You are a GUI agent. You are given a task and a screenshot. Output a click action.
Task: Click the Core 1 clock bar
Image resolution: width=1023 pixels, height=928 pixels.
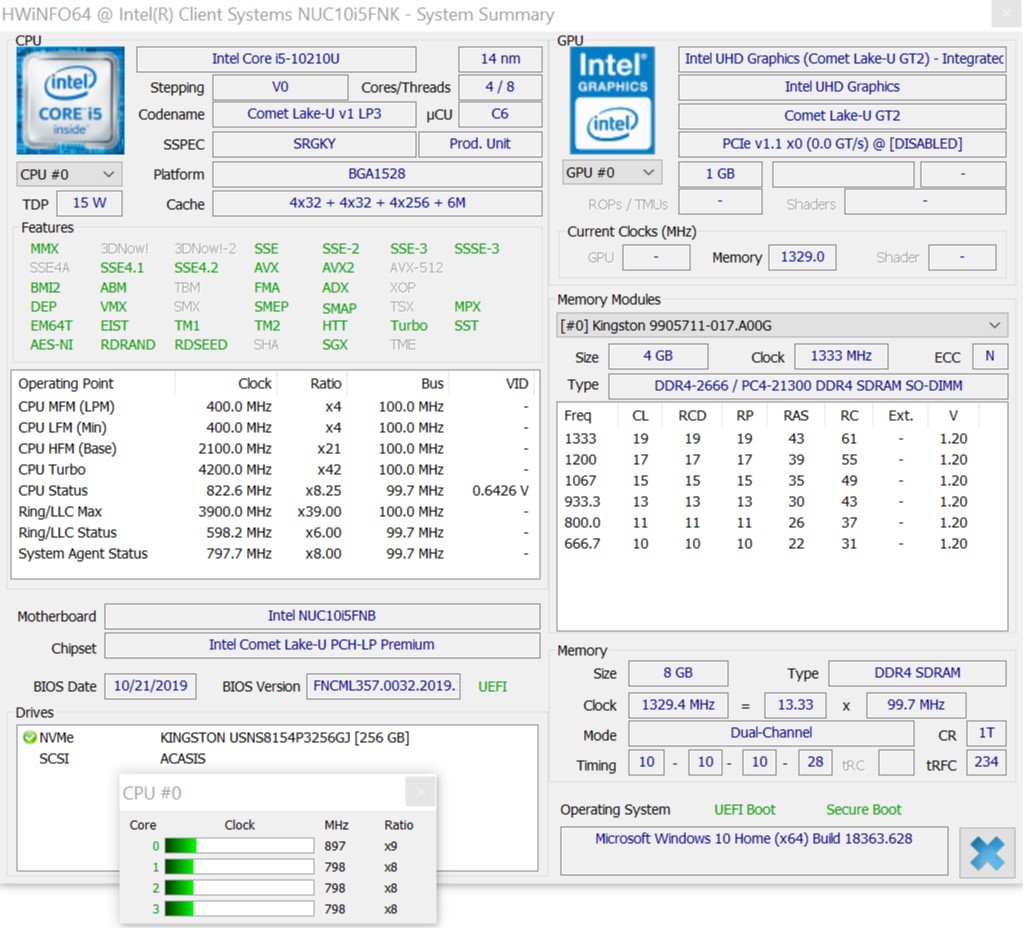(x=239, y=867)
